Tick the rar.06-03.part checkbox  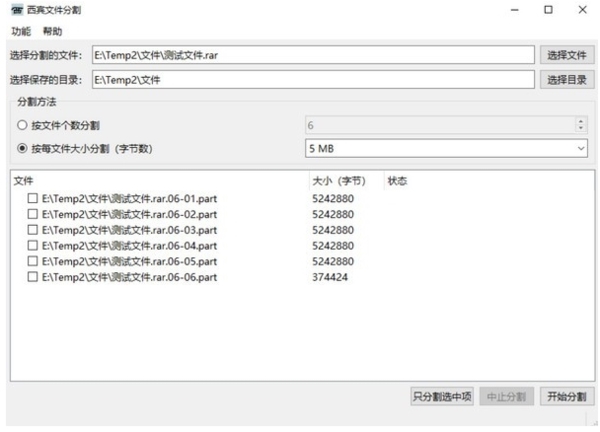[33, 230]
